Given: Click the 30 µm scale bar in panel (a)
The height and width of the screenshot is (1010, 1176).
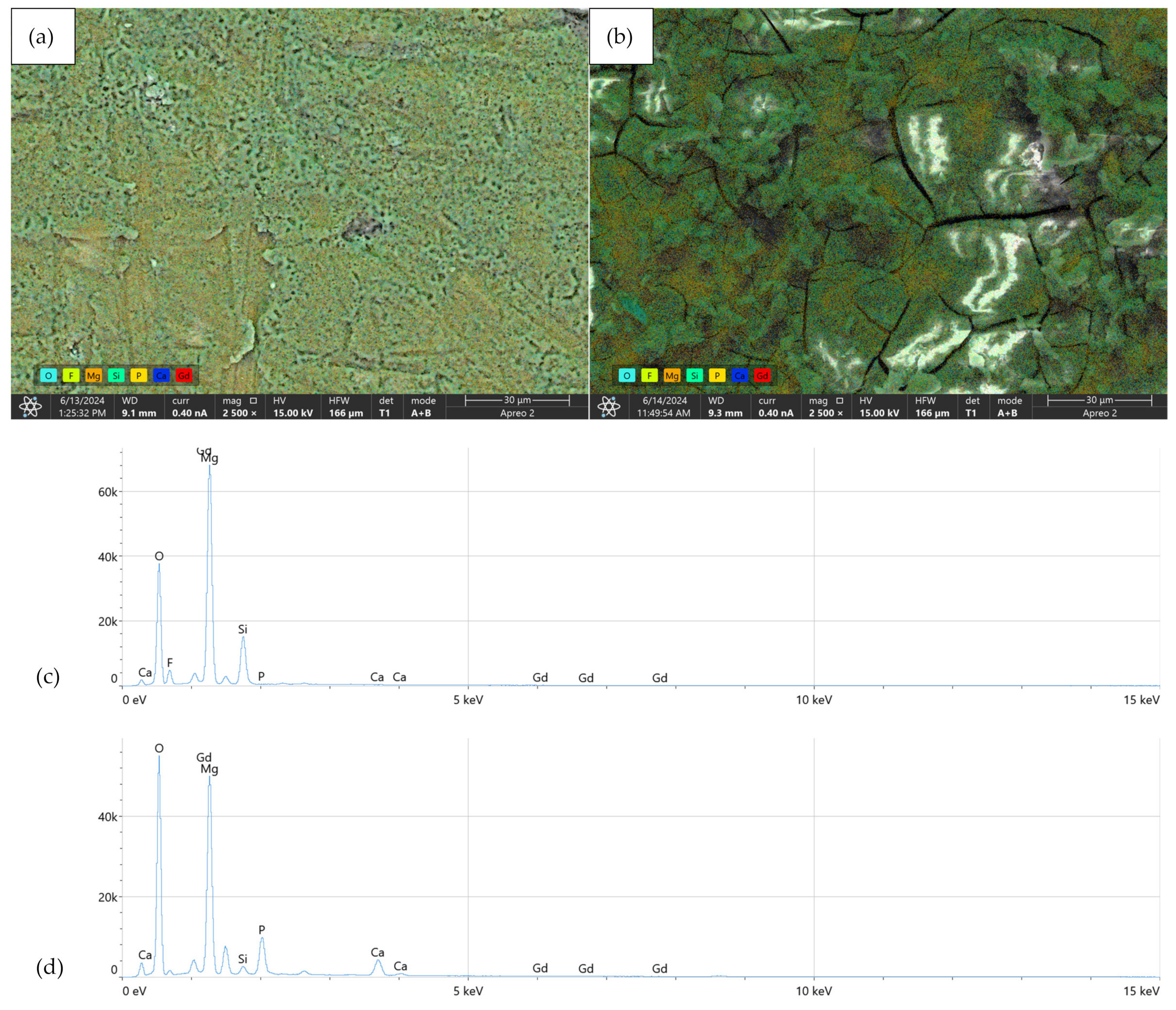Looking at the screenshot, I should [517, 400].
